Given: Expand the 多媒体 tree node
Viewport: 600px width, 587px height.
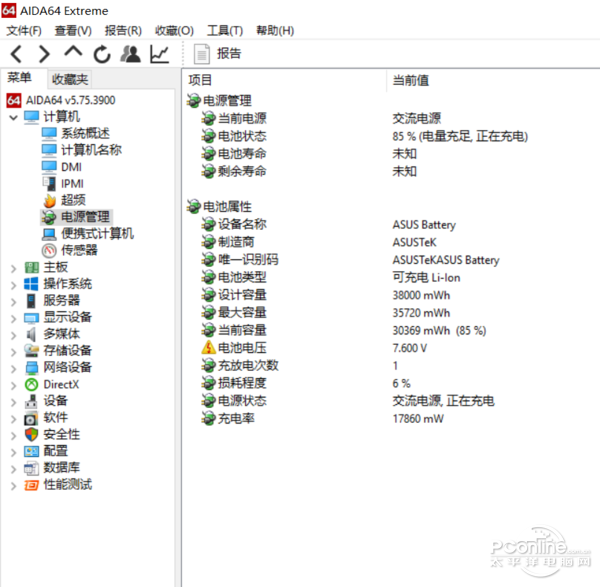Looking at the screenshot, I should 14,335.
